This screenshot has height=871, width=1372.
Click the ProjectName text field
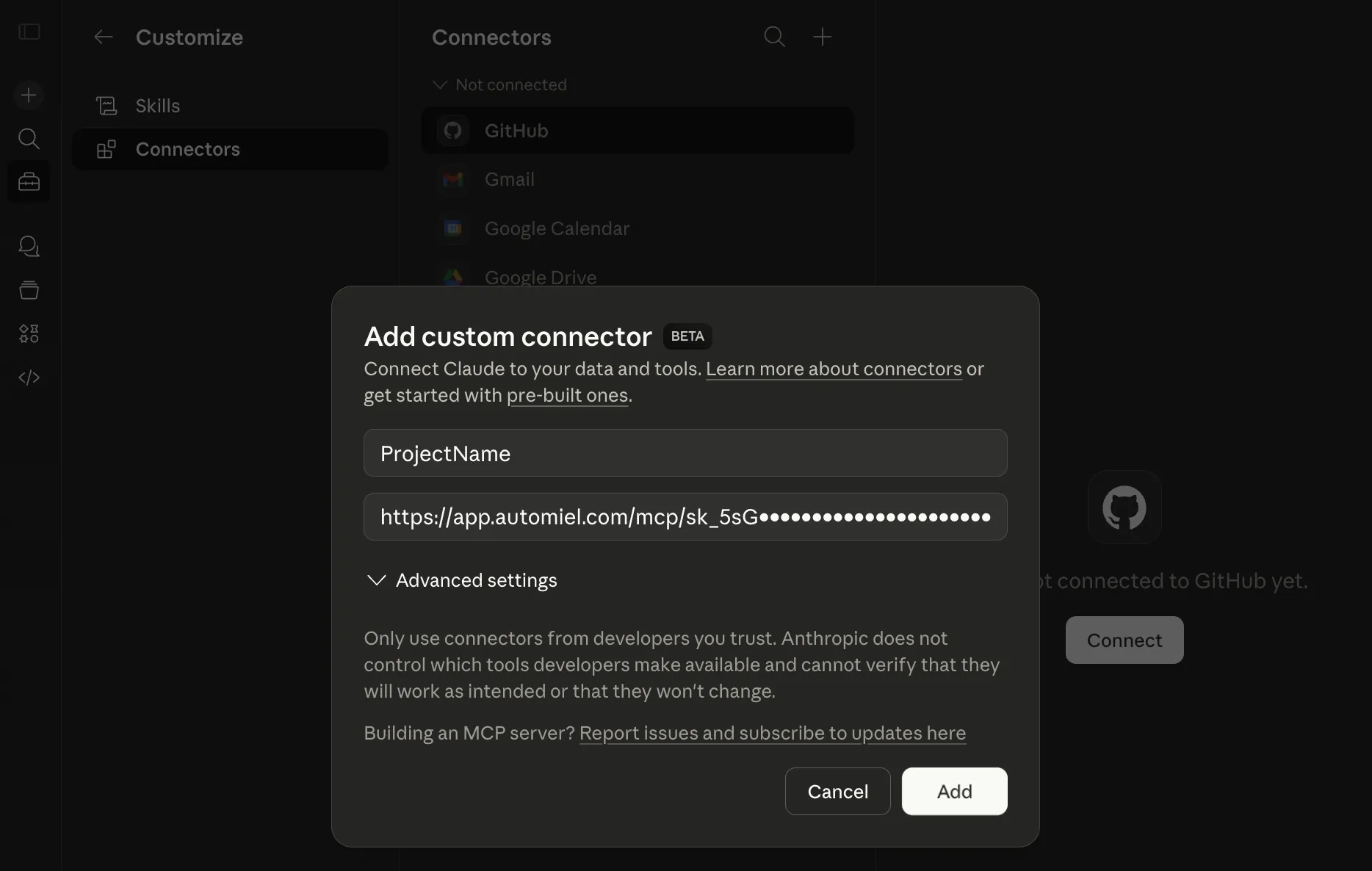point(685,453)
